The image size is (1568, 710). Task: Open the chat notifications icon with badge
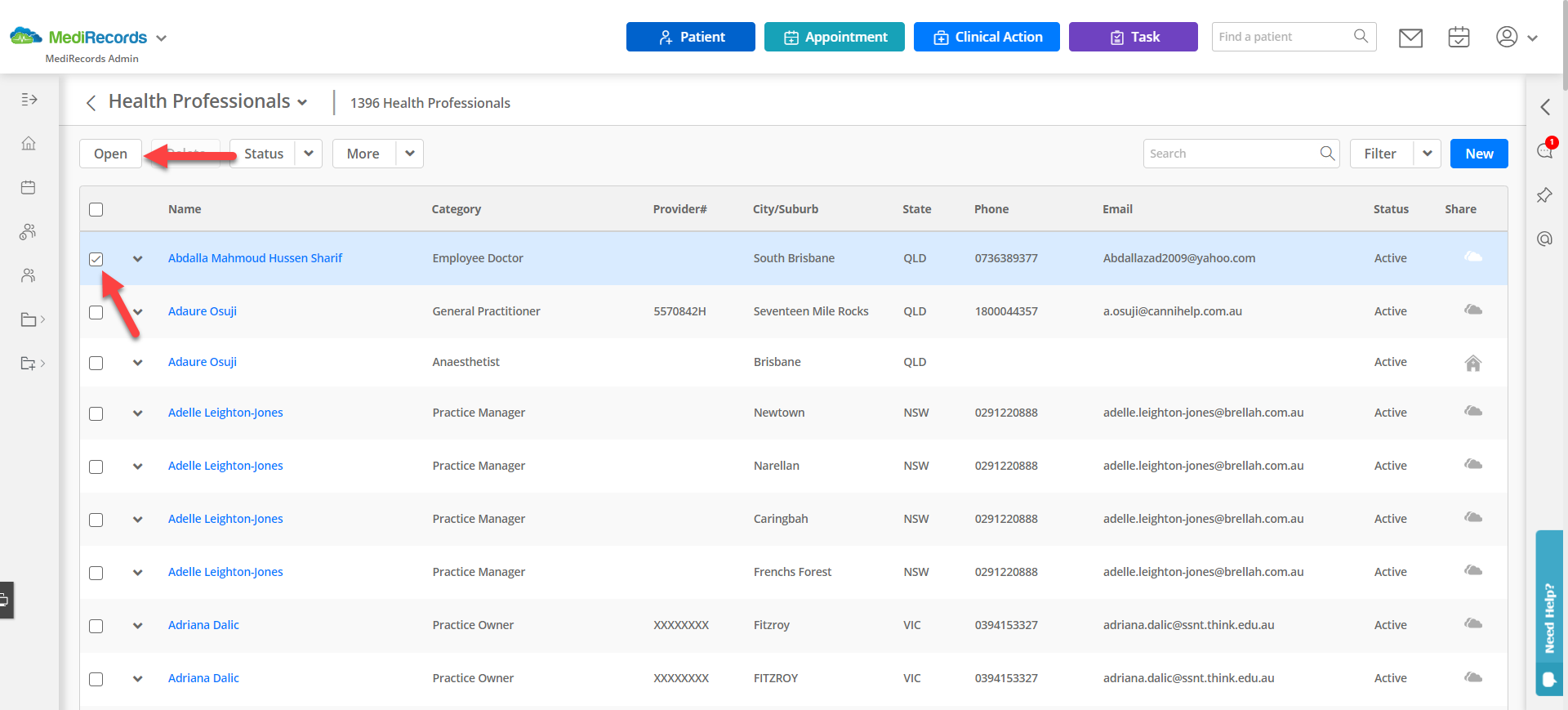1545,150
